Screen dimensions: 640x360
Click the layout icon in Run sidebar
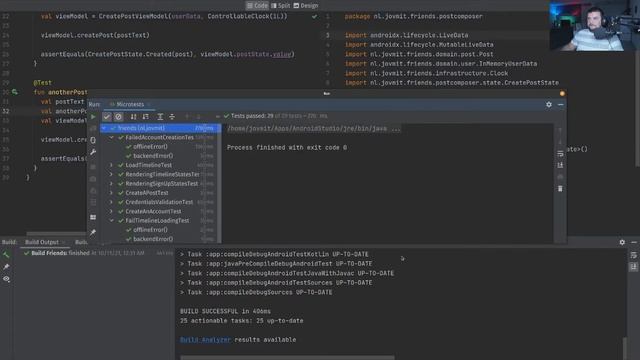(x=93, y=217)
